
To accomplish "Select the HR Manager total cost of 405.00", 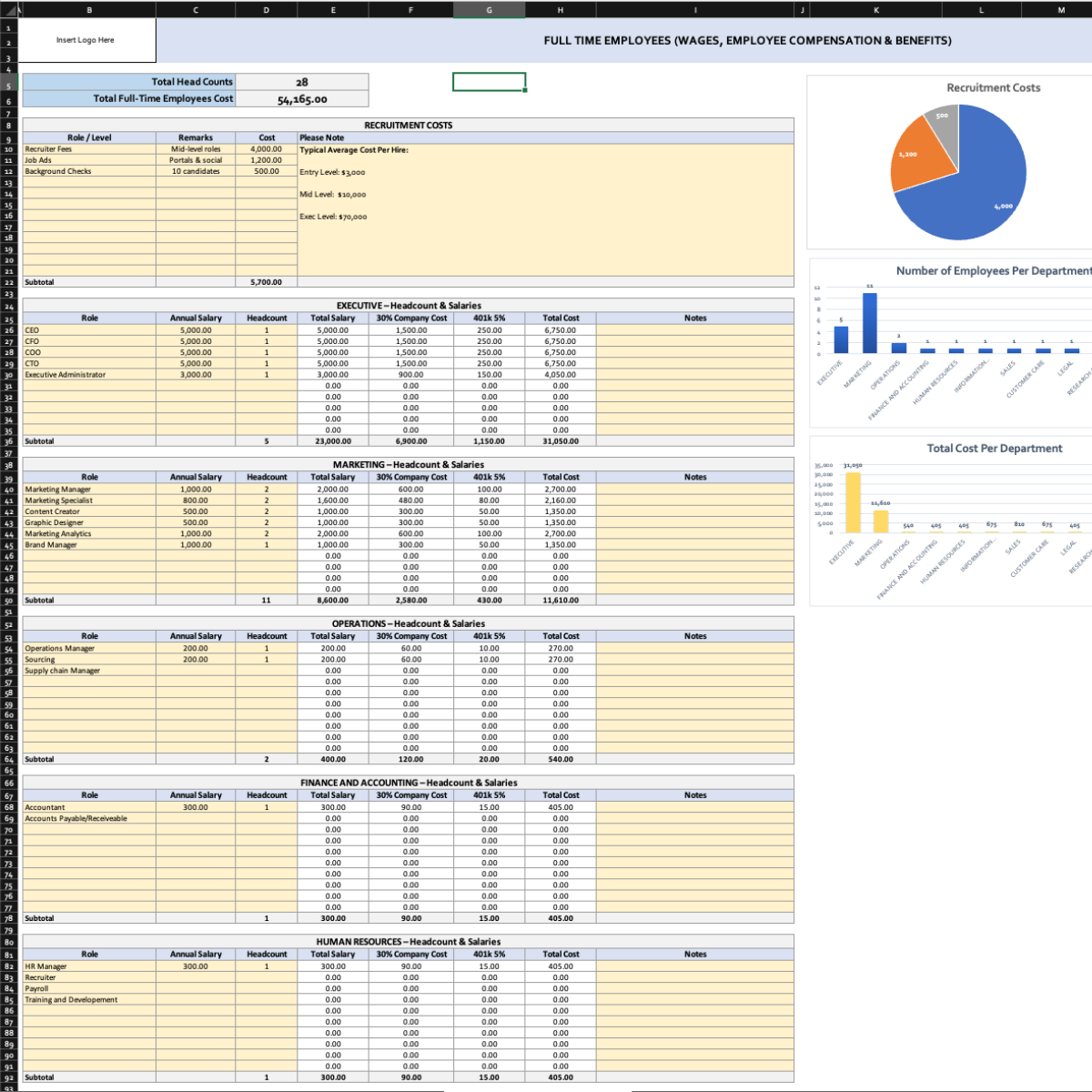I will 561,966.
